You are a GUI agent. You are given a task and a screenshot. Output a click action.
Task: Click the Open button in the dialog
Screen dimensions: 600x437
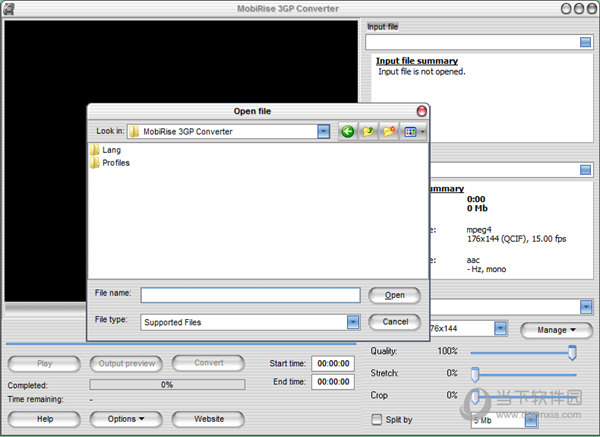click(x=395, y=295)
